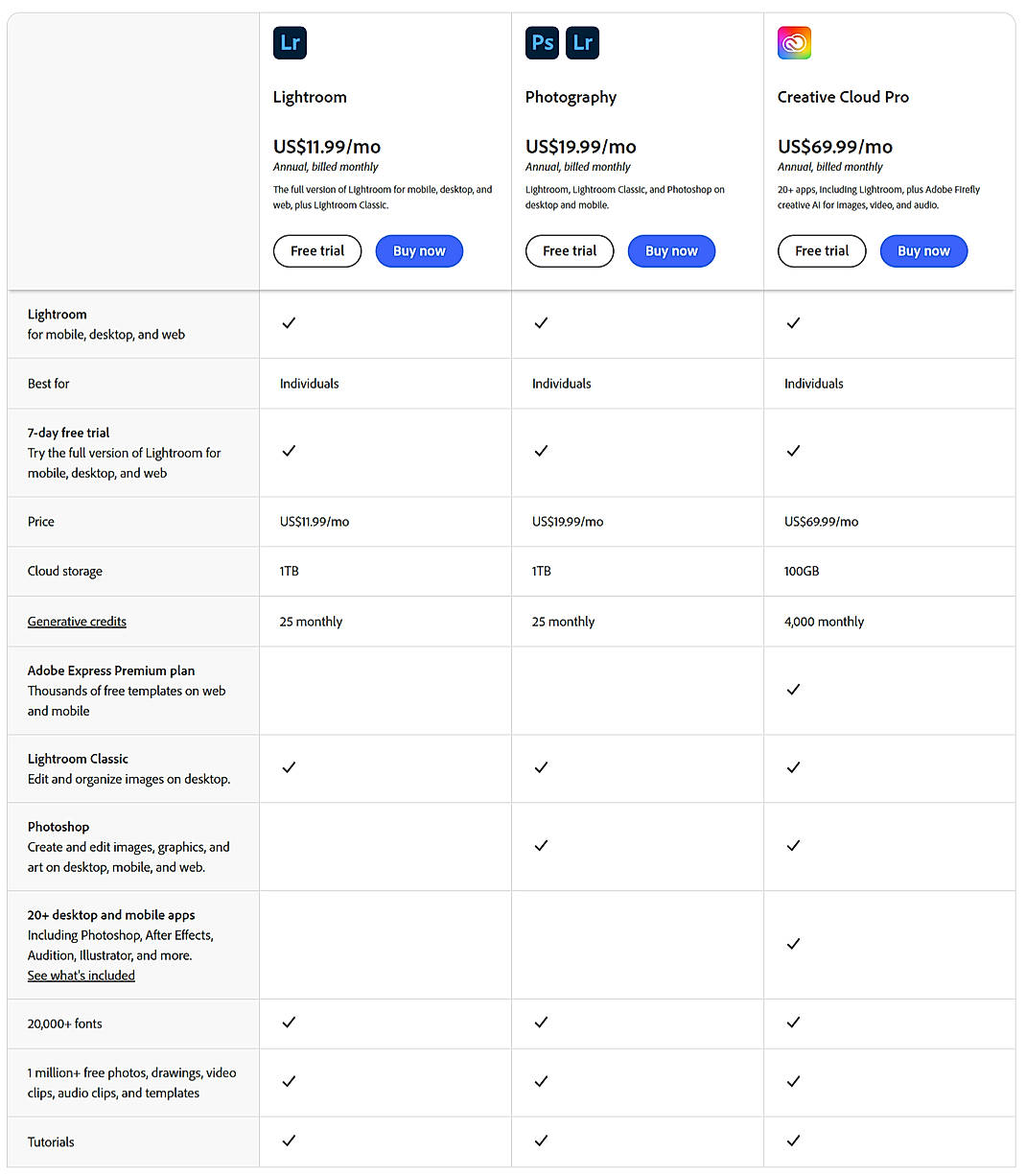Image resolution: width=1026 pixels, height=1176 pixels.
Task: Start a Free trial of the Photography plan
Action: 570,250
